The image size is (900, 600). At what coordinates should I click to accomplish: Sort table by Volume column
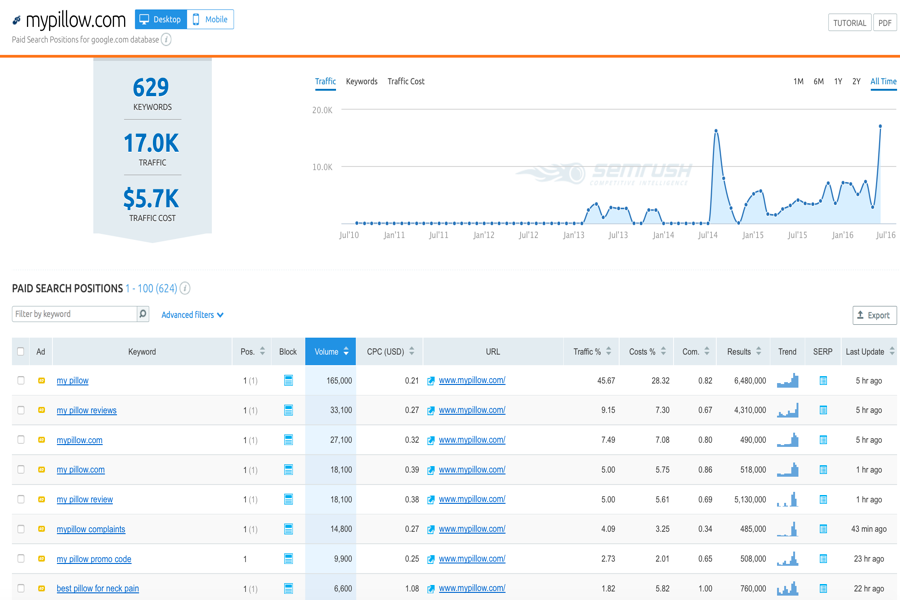[x=331, y=351]
